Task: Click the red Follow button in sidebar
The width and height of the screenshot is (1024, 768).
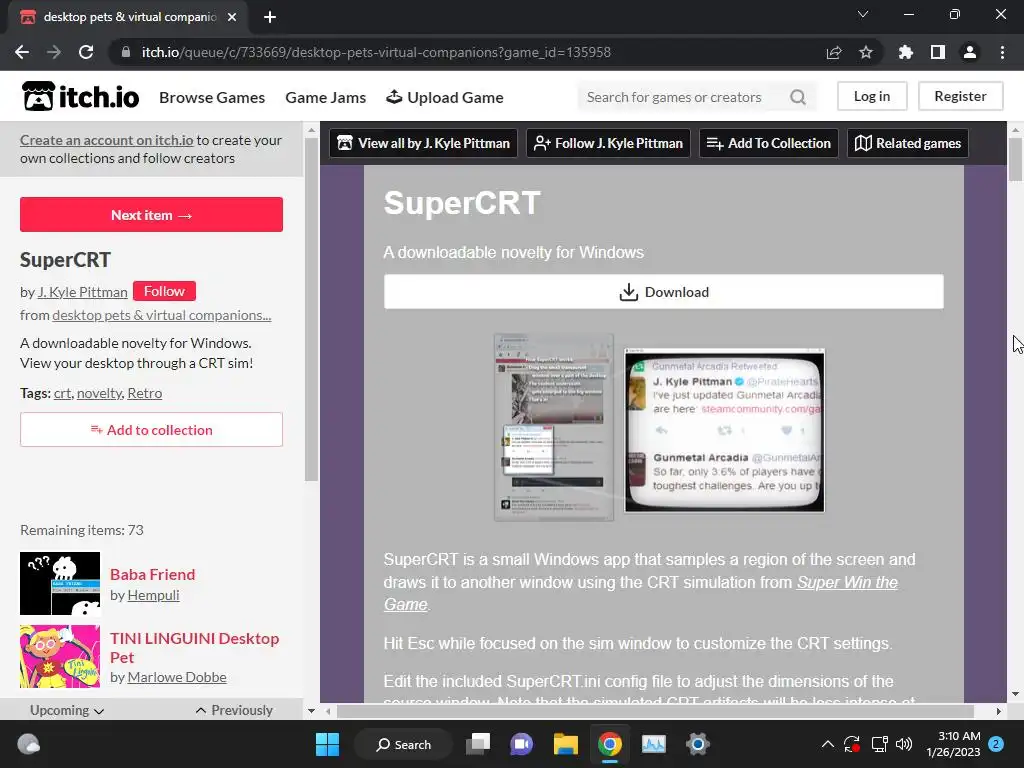Action: point(165,291)
